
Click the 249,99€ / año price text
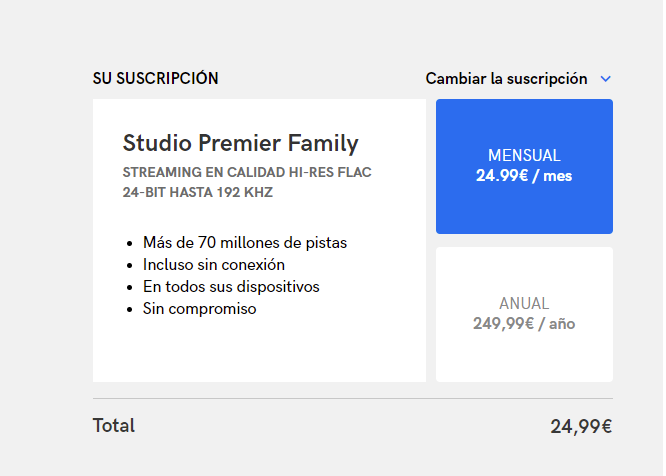(524, 324)
